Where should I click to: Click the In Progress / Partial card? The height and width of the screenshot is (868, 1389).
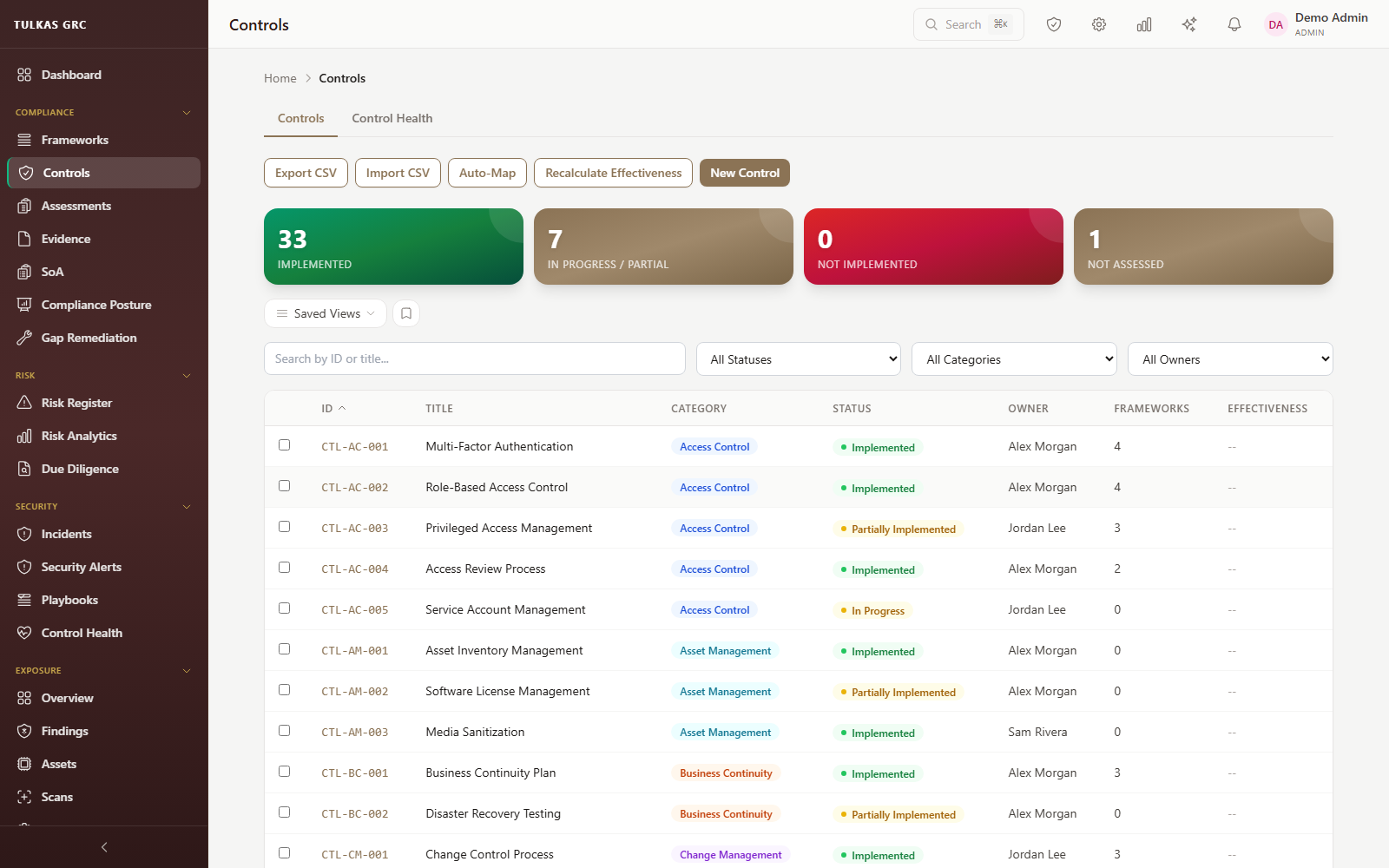[x=663, y=247]
